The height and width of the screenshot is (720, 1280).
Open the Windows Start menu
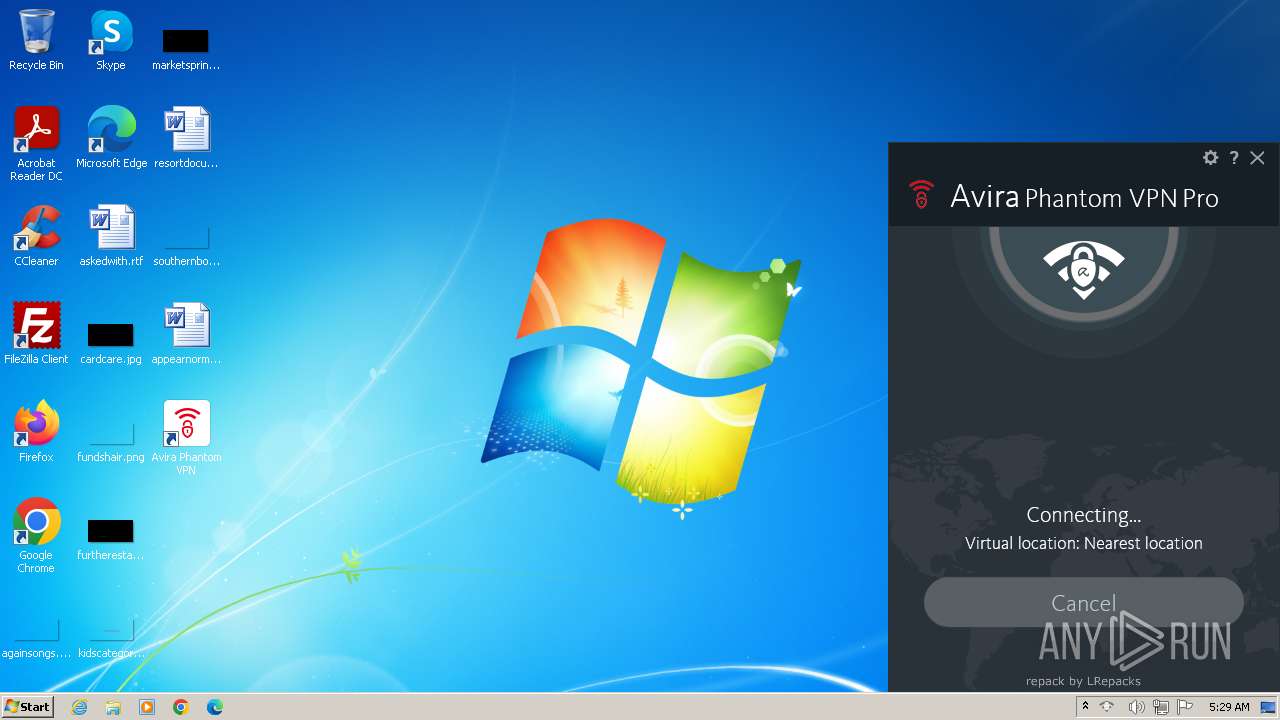[27, 707]
